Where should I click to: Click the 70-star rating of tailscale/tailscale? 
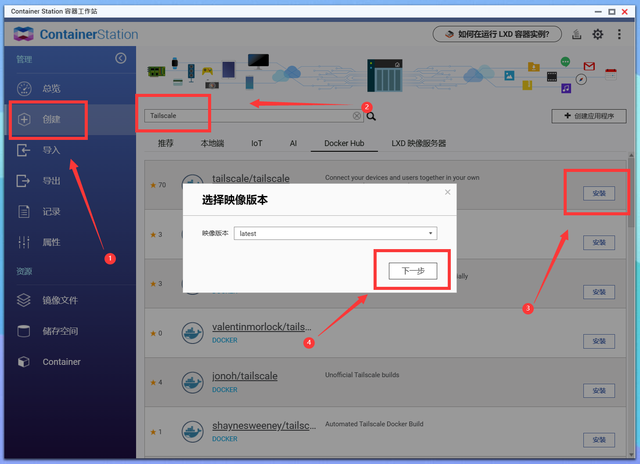[158, 185]
